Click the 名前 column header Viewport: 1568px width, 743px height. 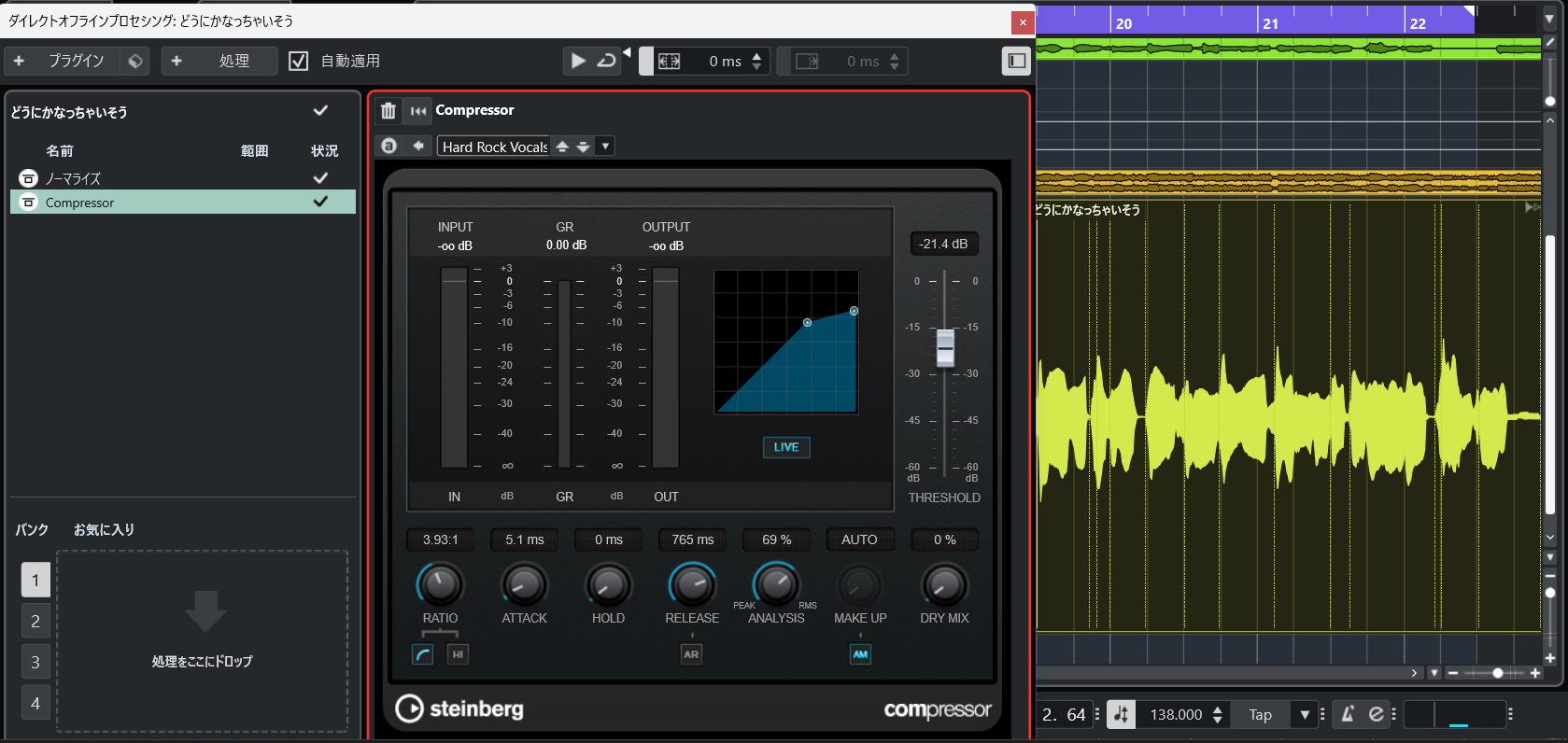point(60,150)
